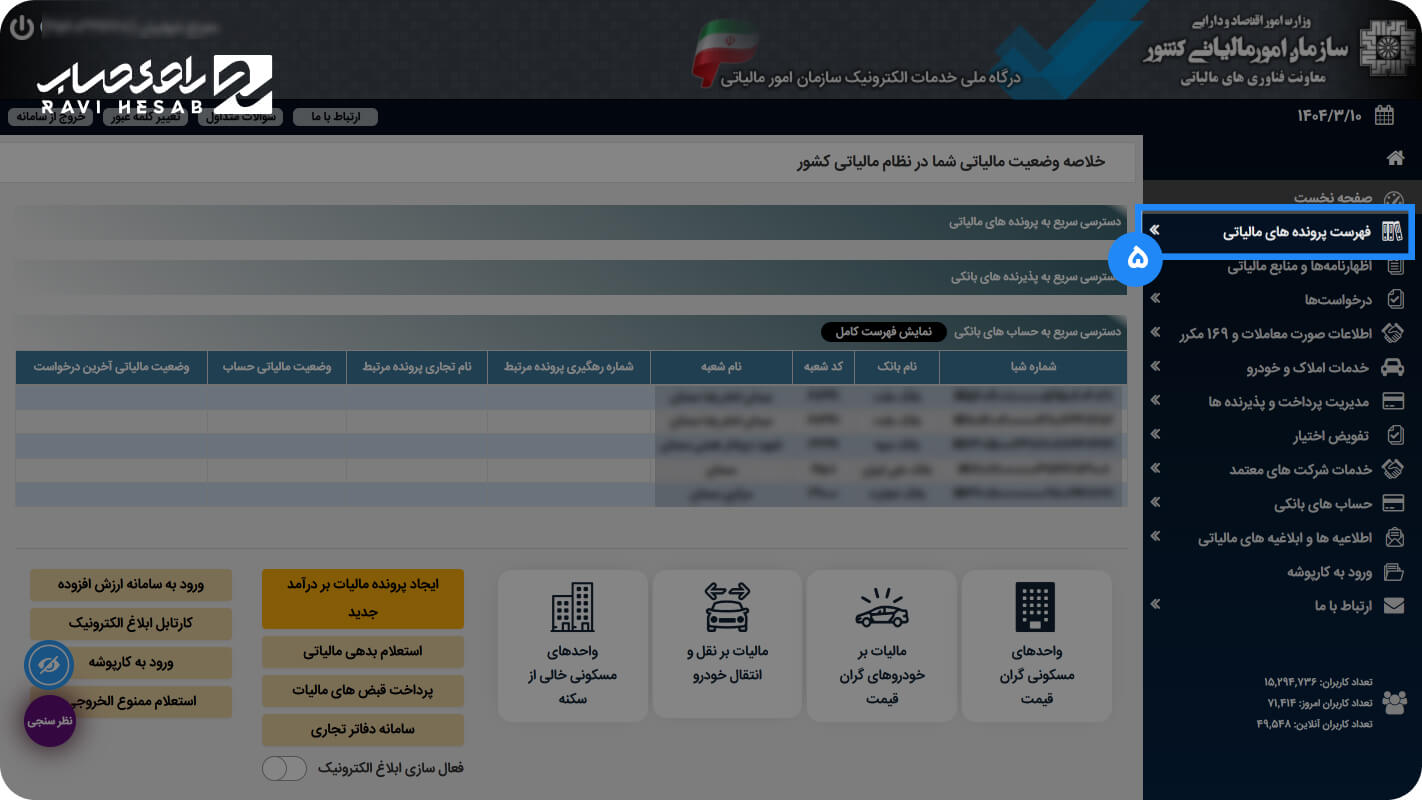Click ایجاد پرونده مالیات بر درآمد جدید

point(363,598)
